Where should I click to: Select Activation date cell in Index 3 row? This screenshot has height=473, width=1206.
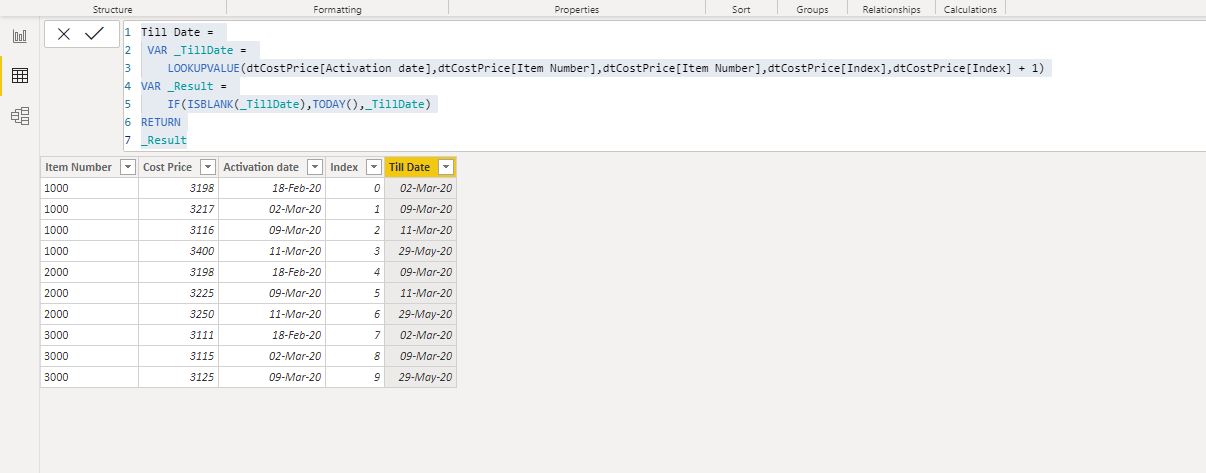(272, 251)
